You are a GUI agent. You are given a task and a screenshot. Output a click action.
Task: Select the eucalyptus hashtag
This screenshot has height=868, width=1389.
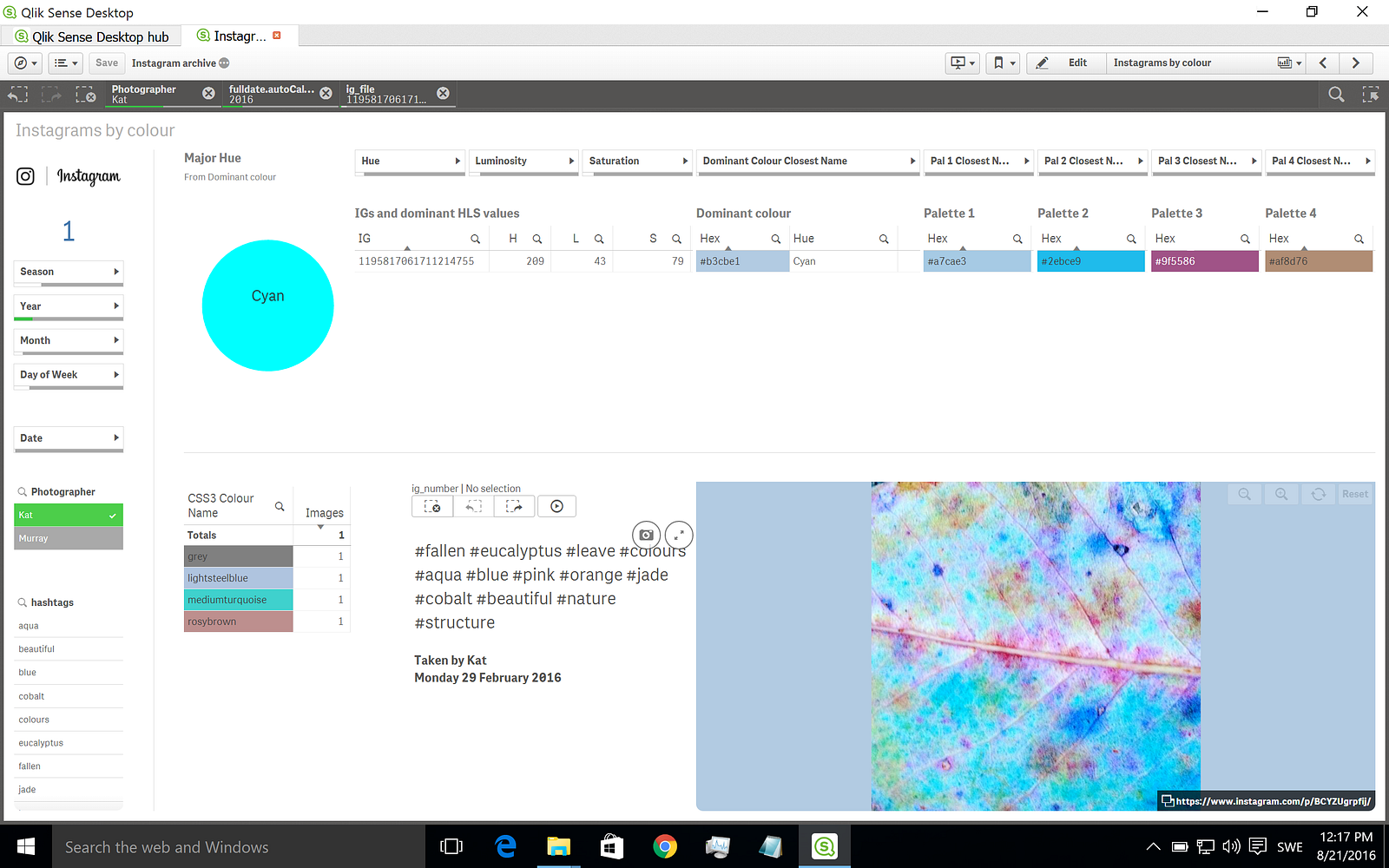[x=69, y=743]
